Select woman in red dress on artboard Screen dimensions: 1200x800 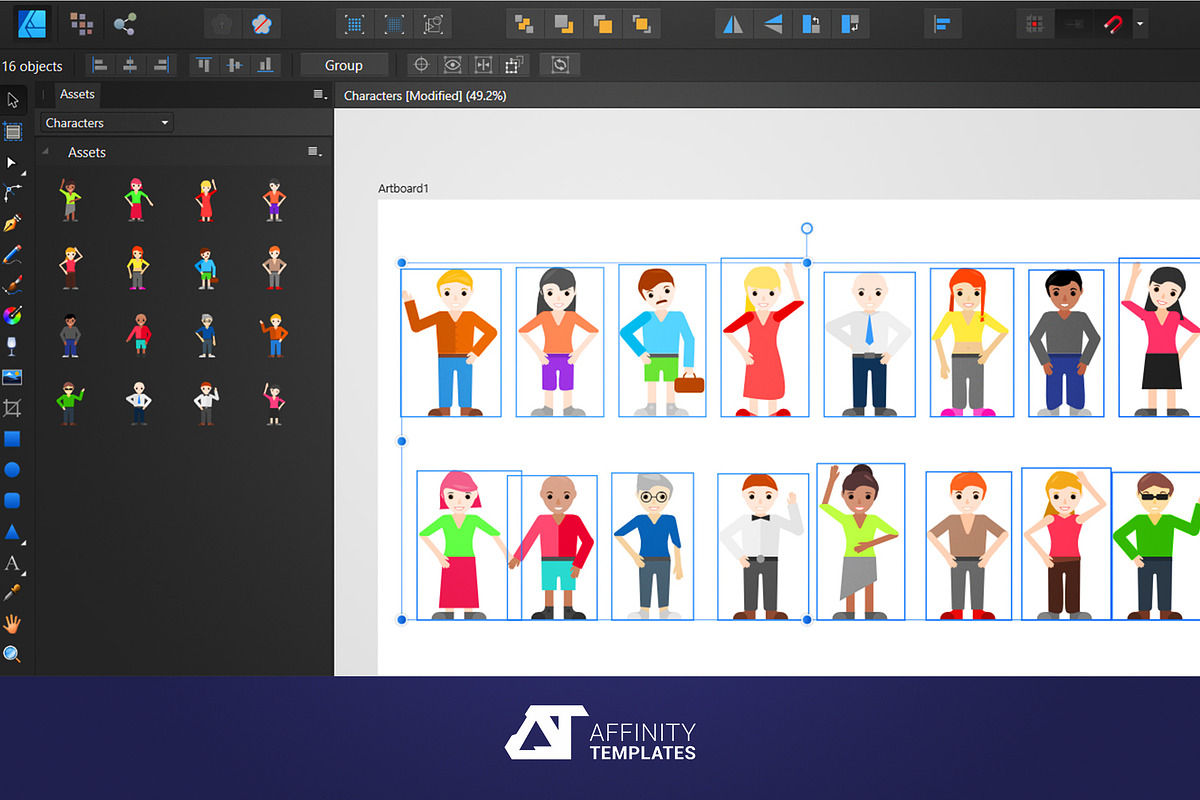point(765,338)
